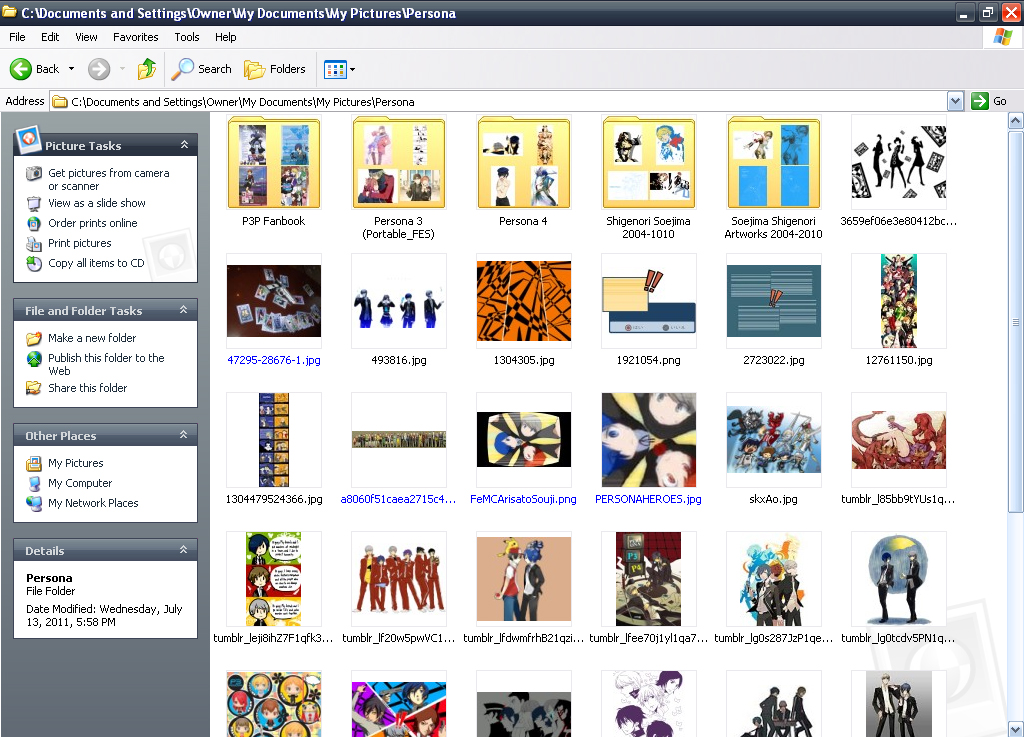
Task: Click Publish this folder to the Web
Action: click(106, 364)
